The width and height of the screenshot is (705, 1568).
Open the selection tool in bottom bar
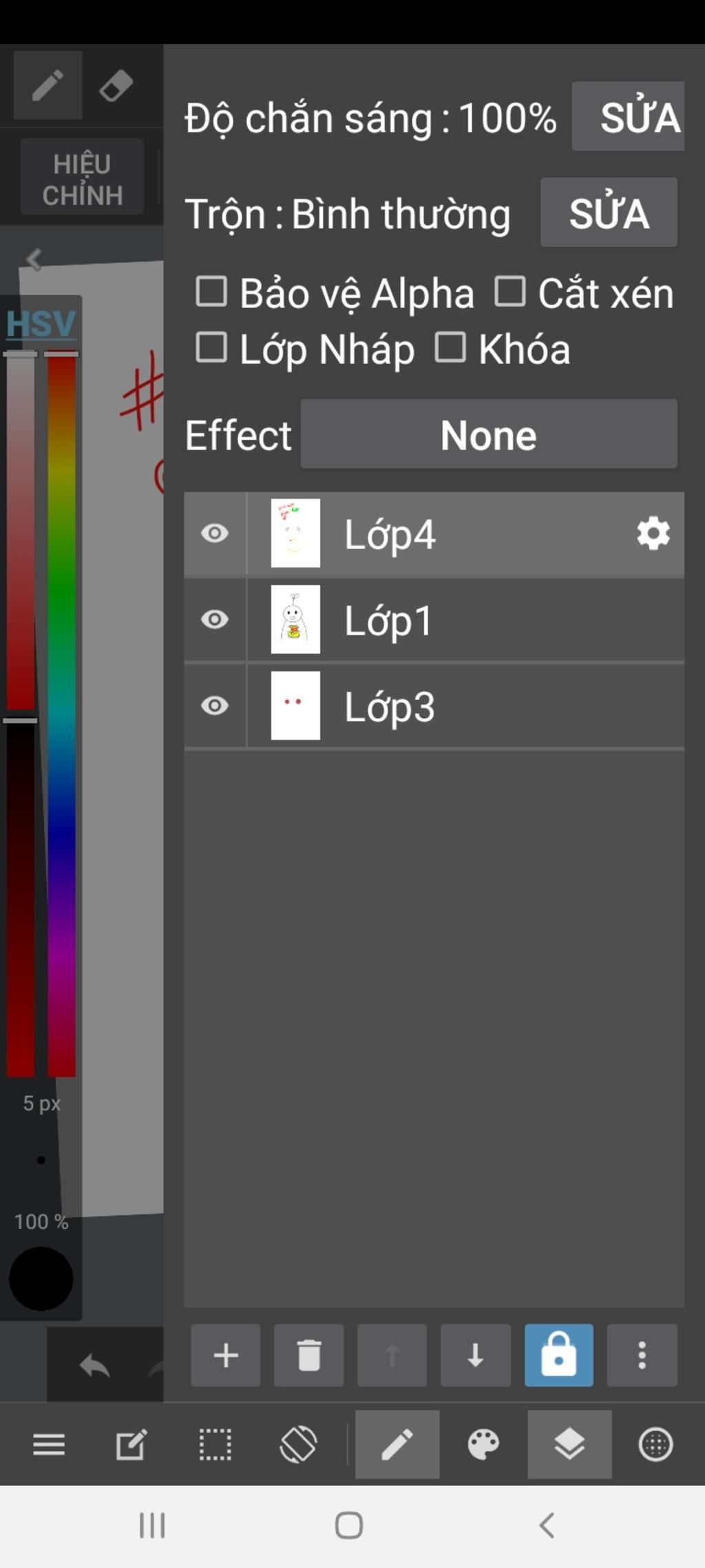pos(215,1444)
